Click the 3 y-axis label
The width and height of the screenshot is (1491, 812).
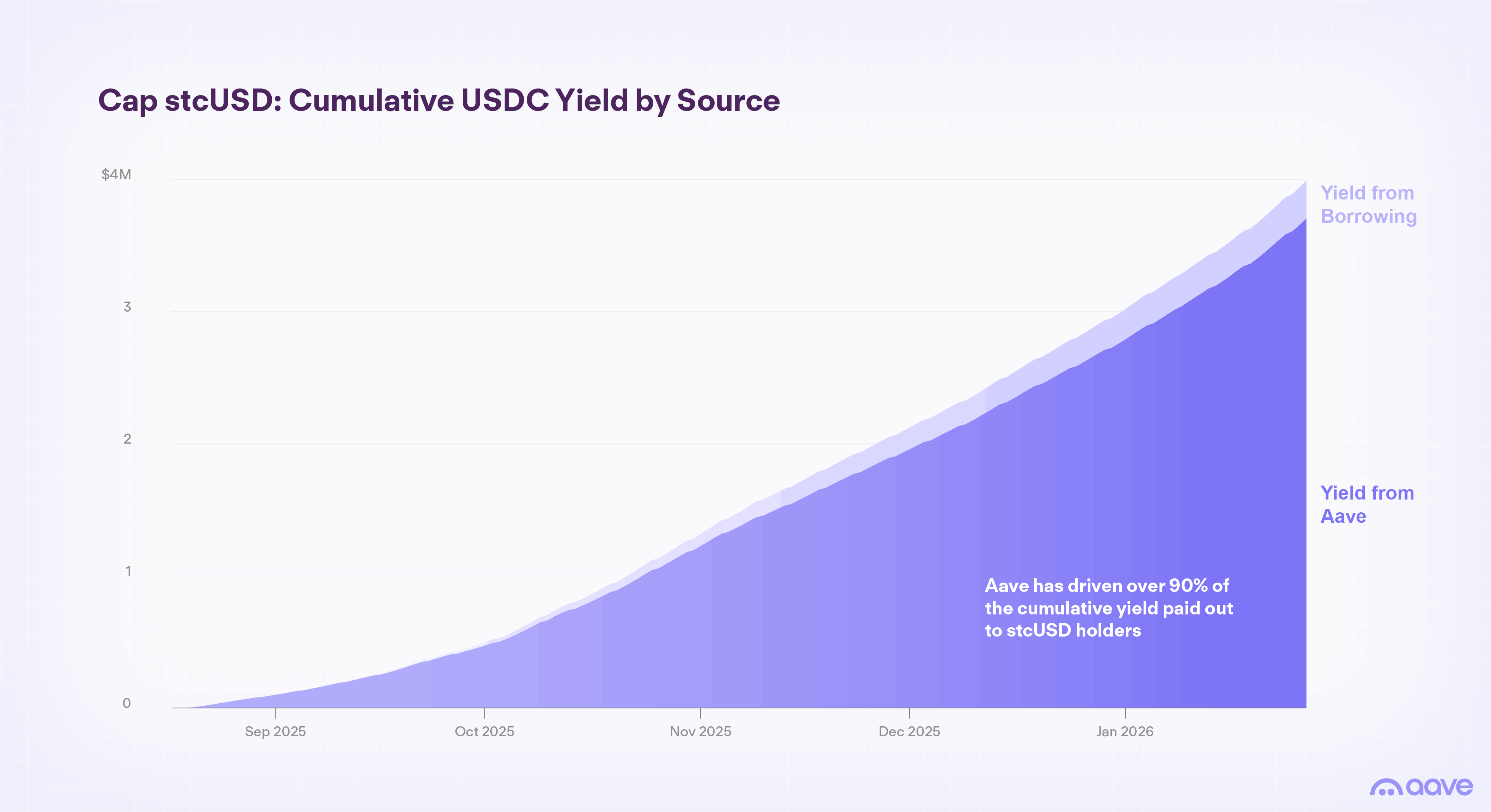click(x=127, y=307)
